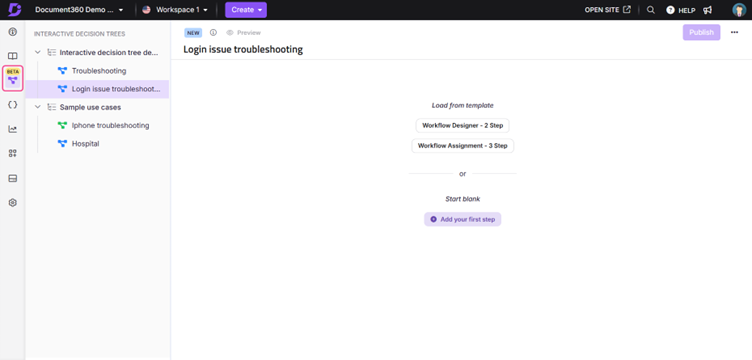
Task: Click Add your first step
Action: point(462,219)
